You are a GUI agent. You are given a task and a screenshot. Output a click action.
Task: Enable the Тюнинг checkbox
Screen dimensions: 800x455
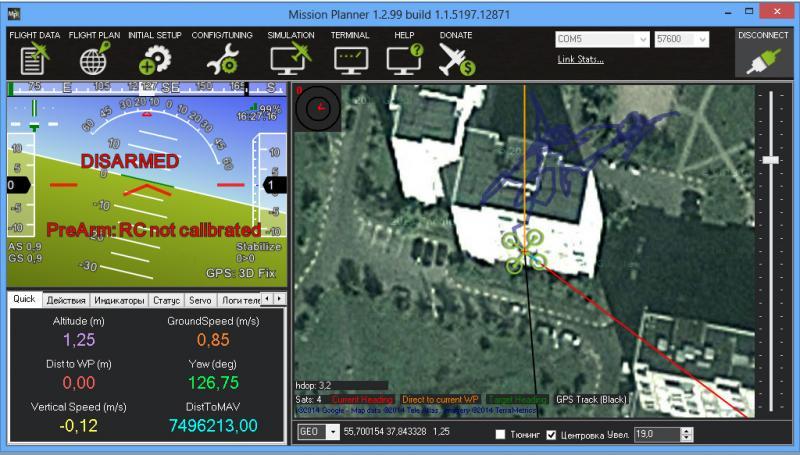(501, 435)
